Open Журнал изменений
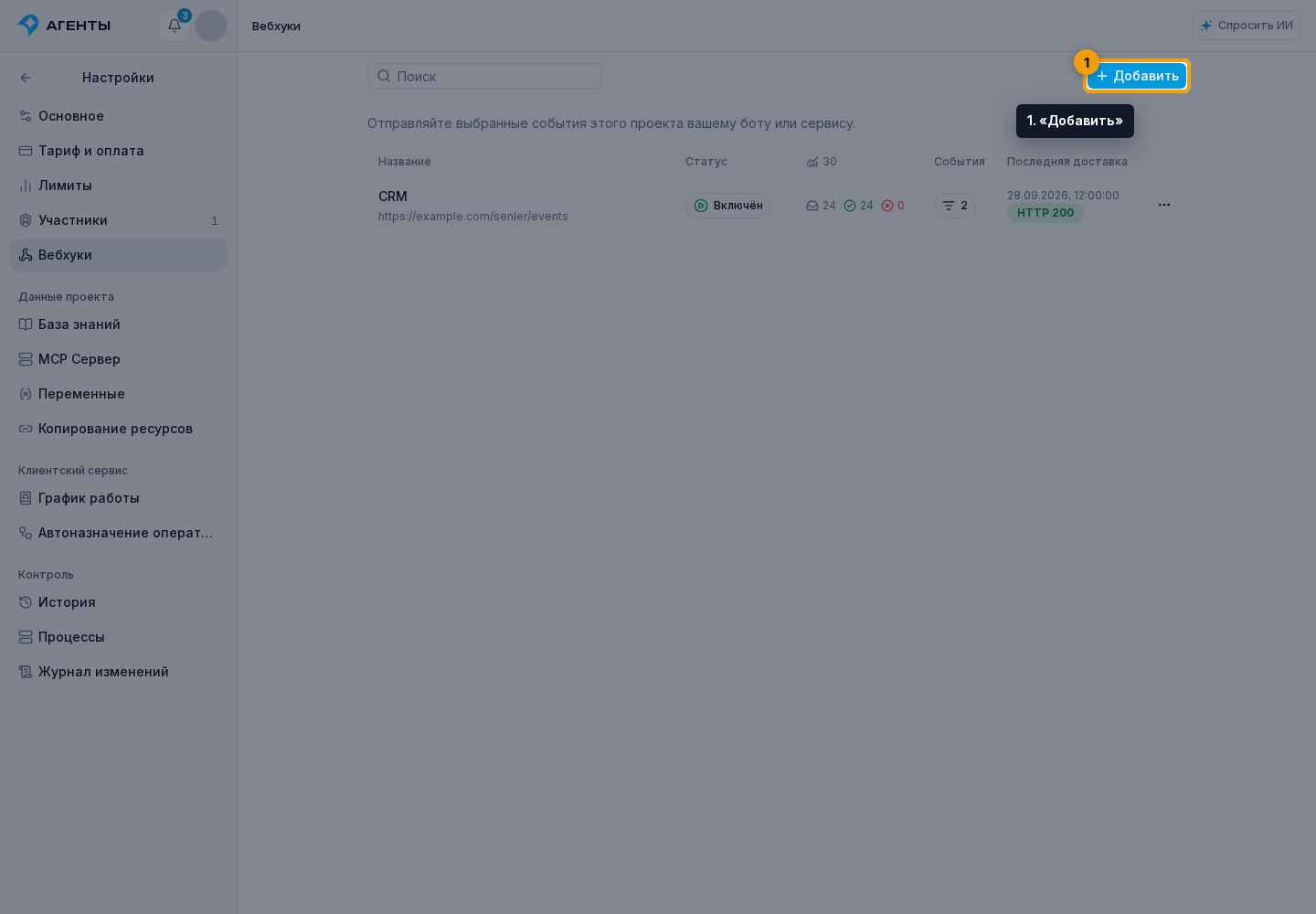This screenshot has width=1316, height=914. pyautogui.click(x=118, y=672)
